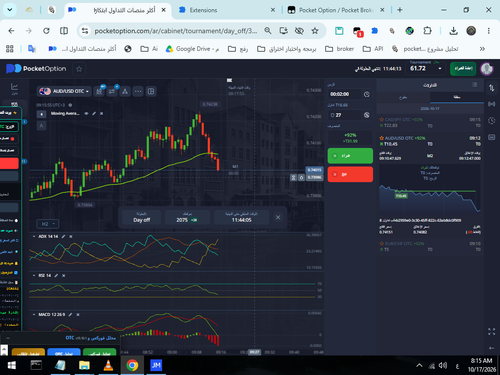
Task: Open a new browser tab
Action: [400, 10]
